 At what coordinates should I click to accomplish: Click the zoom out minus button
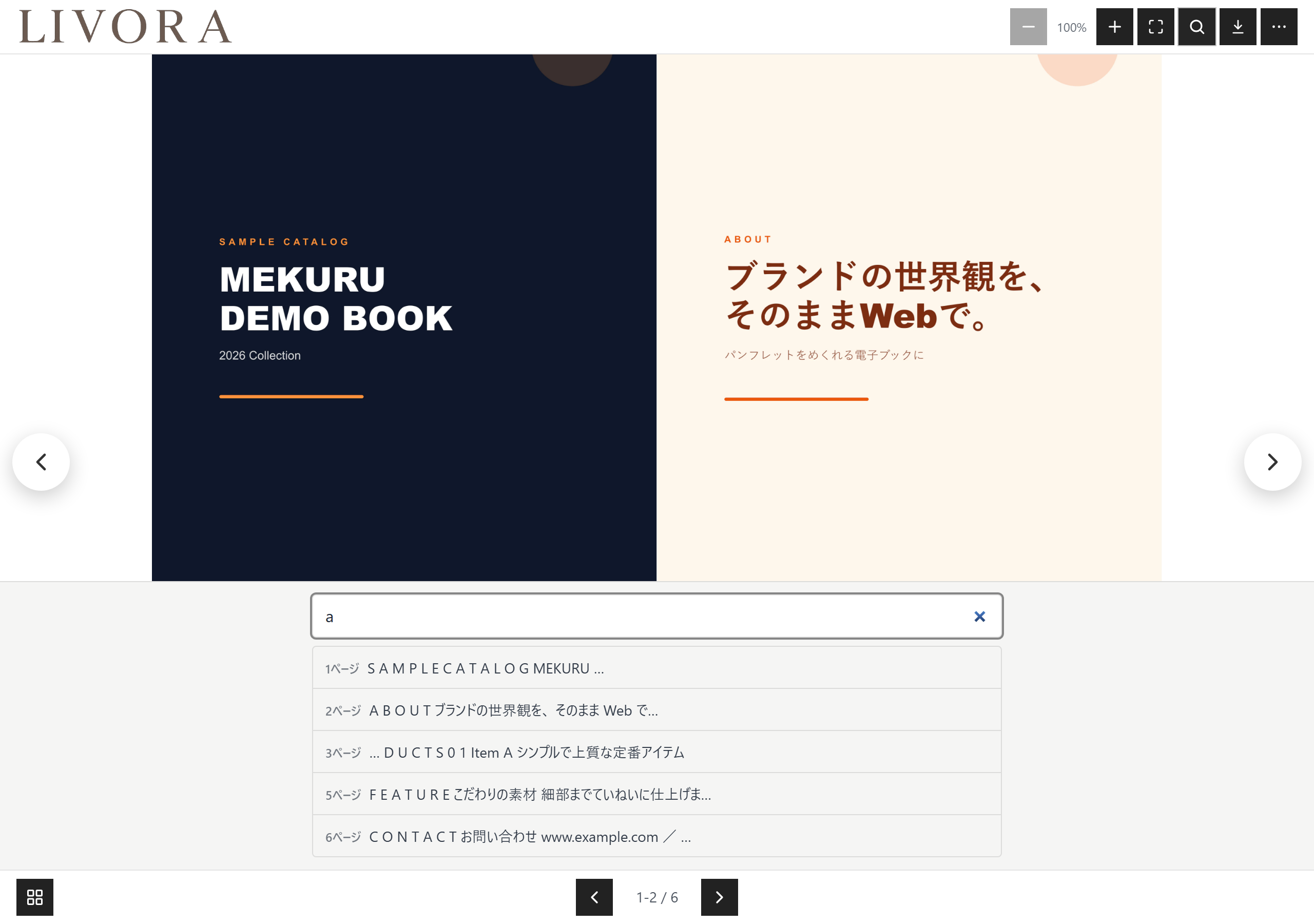(1028, 27)
